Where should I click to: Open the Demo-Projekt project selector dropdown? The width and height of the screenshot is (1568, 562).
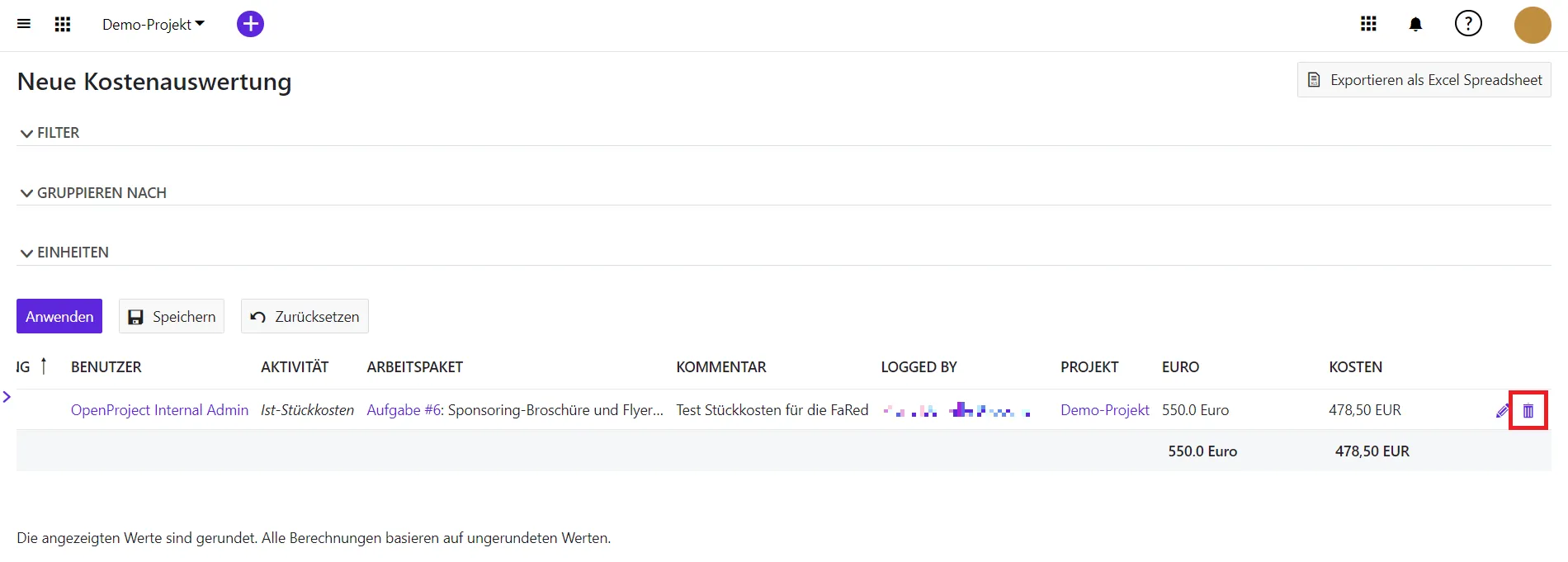[153, 25]
